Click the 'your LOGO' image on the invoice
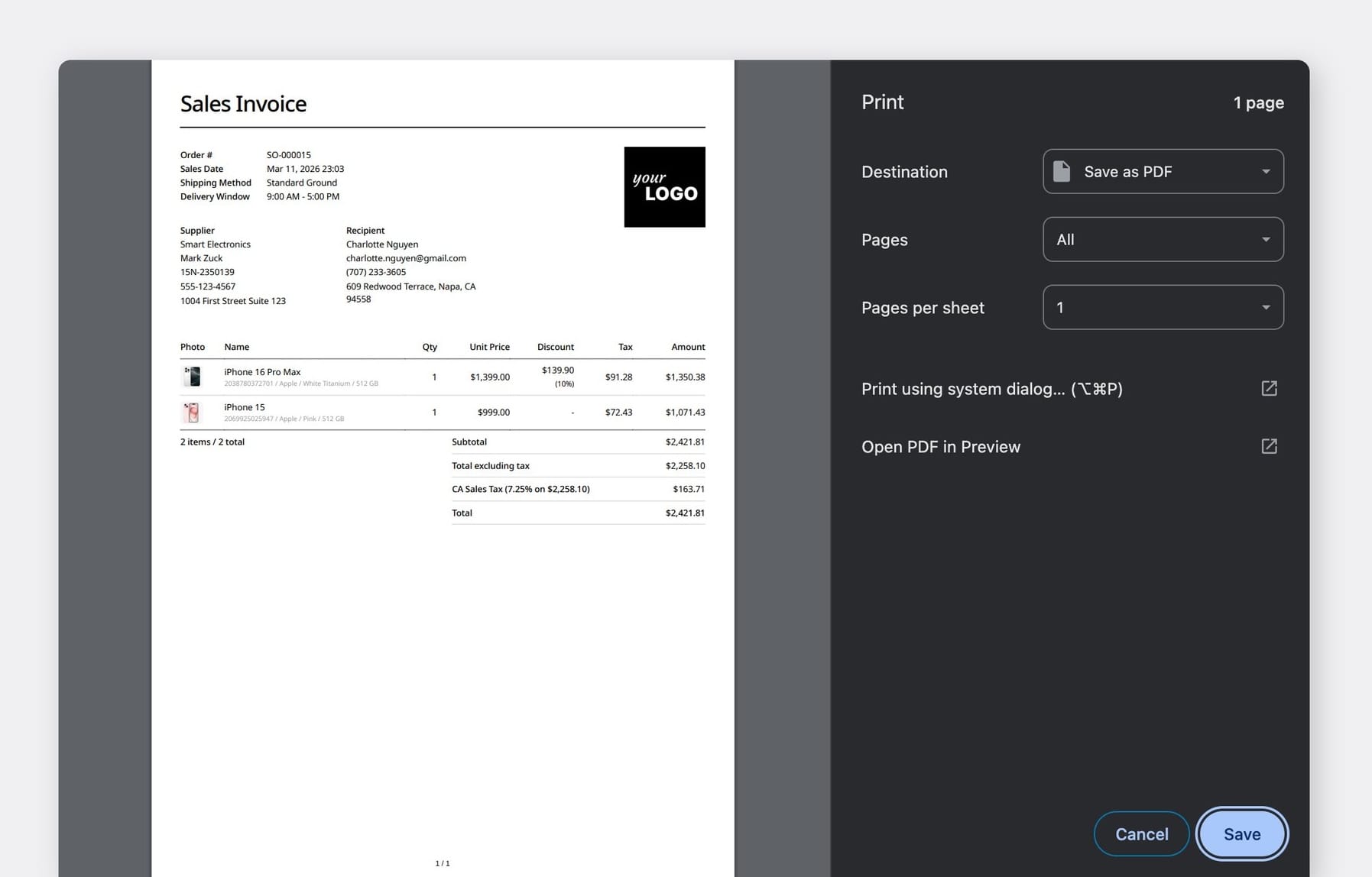 664,186
